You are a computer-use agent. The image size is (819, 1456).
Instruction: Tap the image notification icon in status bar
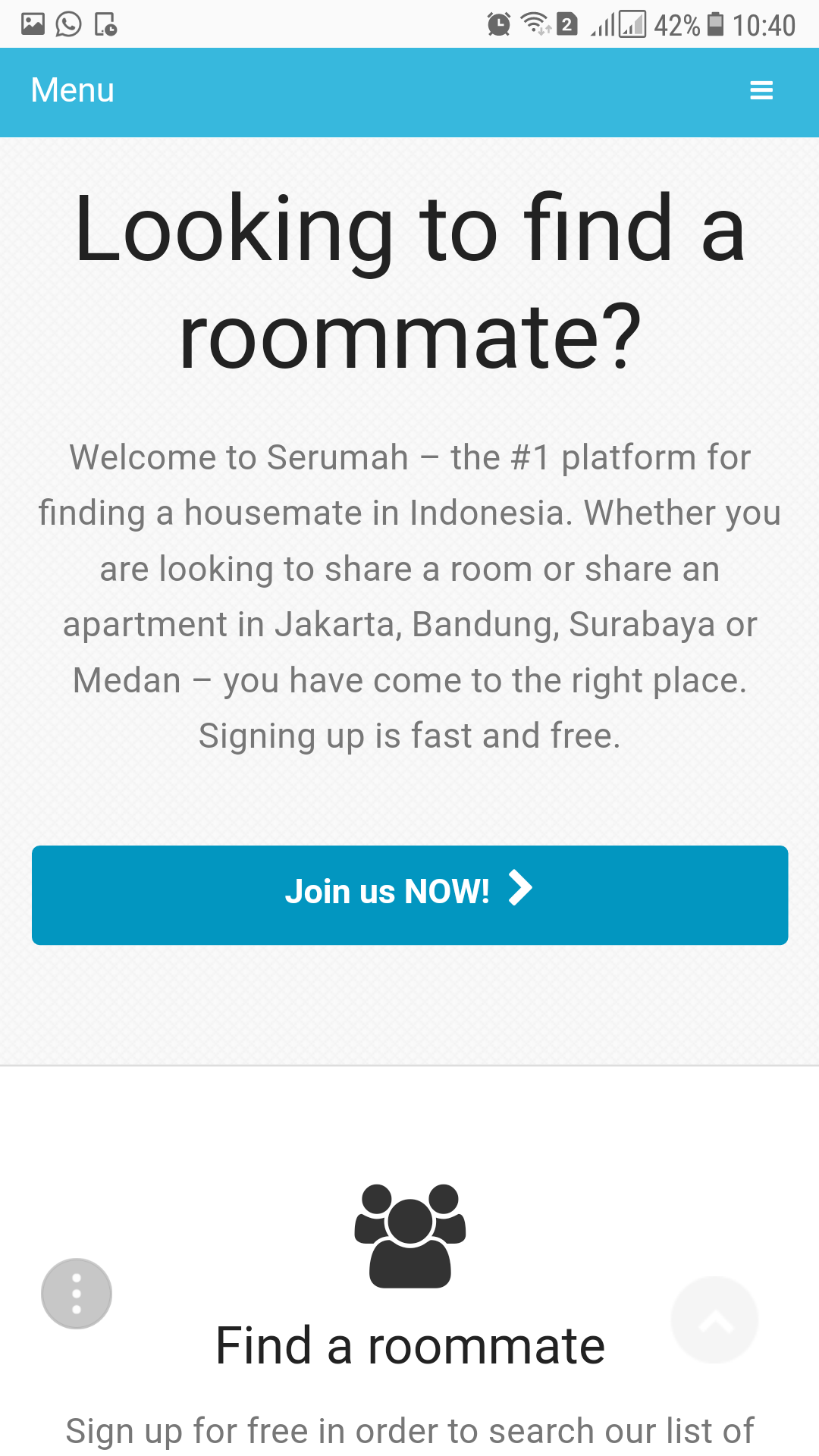[x=33, y=25]
